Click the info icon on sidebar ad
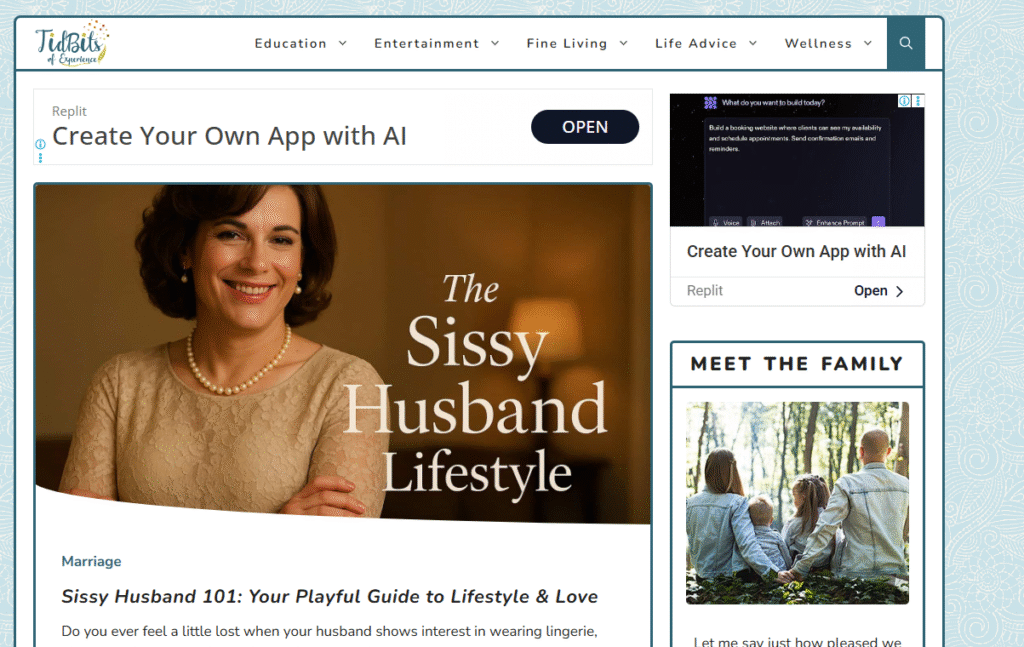 (x=904, y=101)
